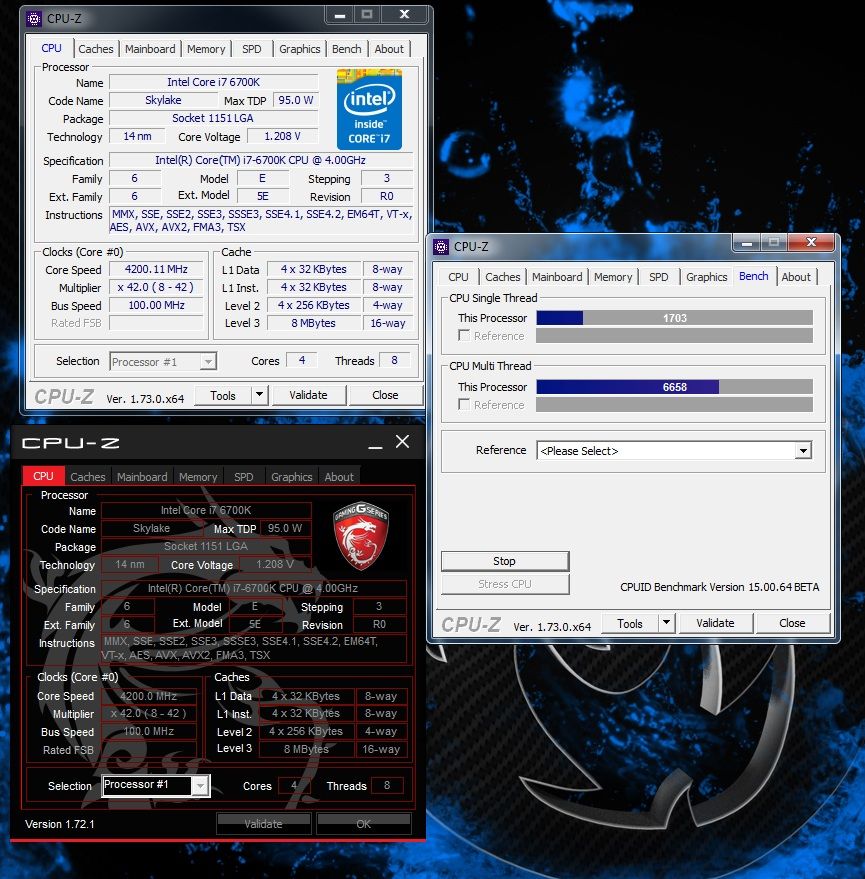Open Graphics tab in Bench window
This screenshot has height=879, width=865.
point(706,277)
